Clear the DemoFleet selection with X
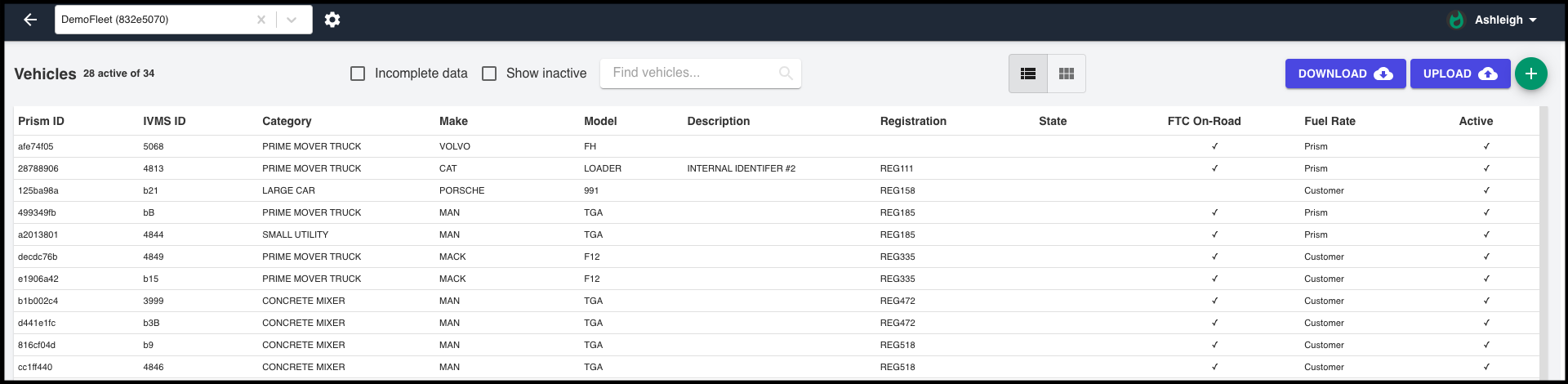1568x384 pixels. 261,20
